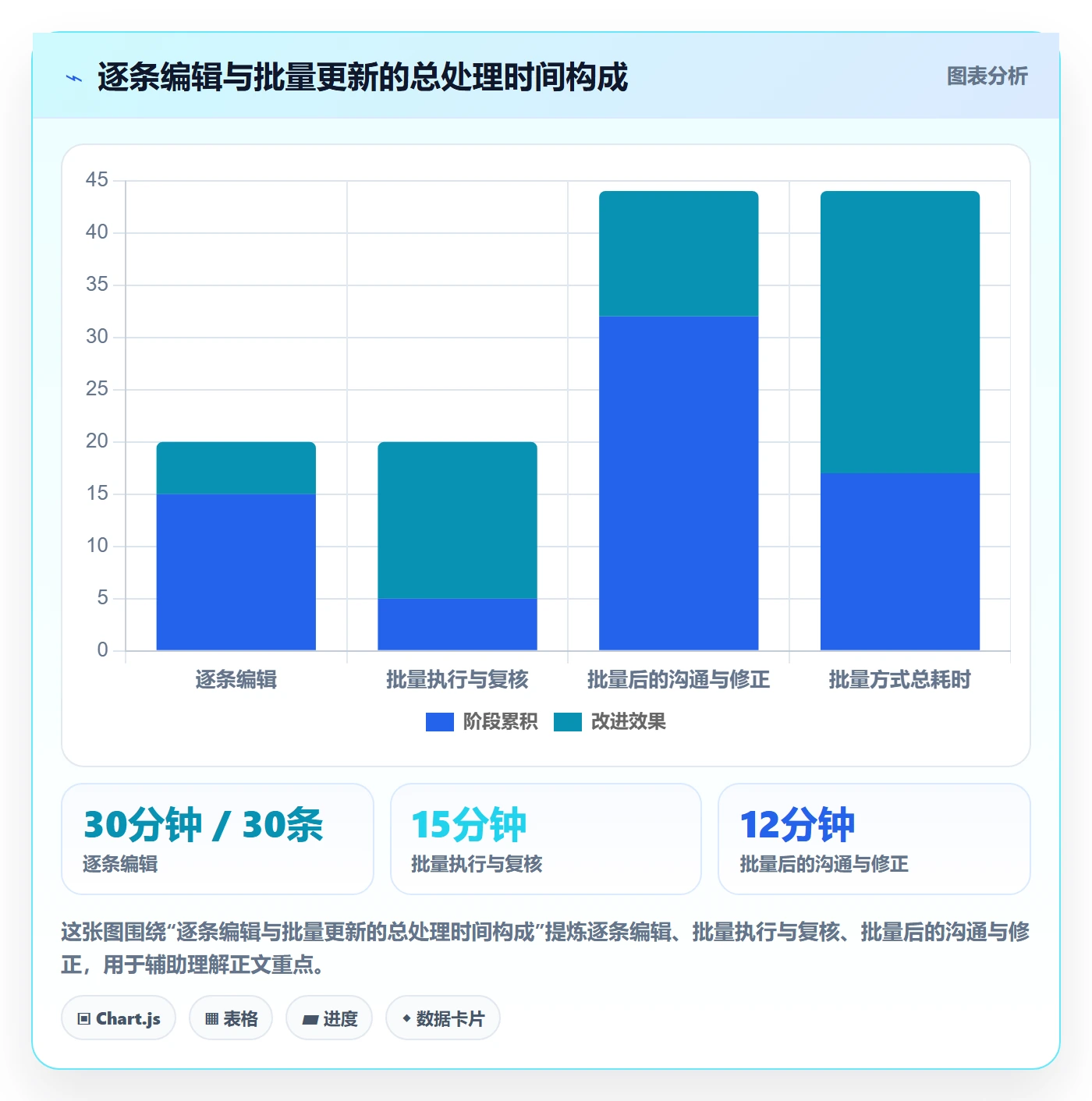Viewport: 1092px width, 1101px height.
Task: Click the blue segment of the 批量后的沟通与修正 bar
Action: point(679,483)
